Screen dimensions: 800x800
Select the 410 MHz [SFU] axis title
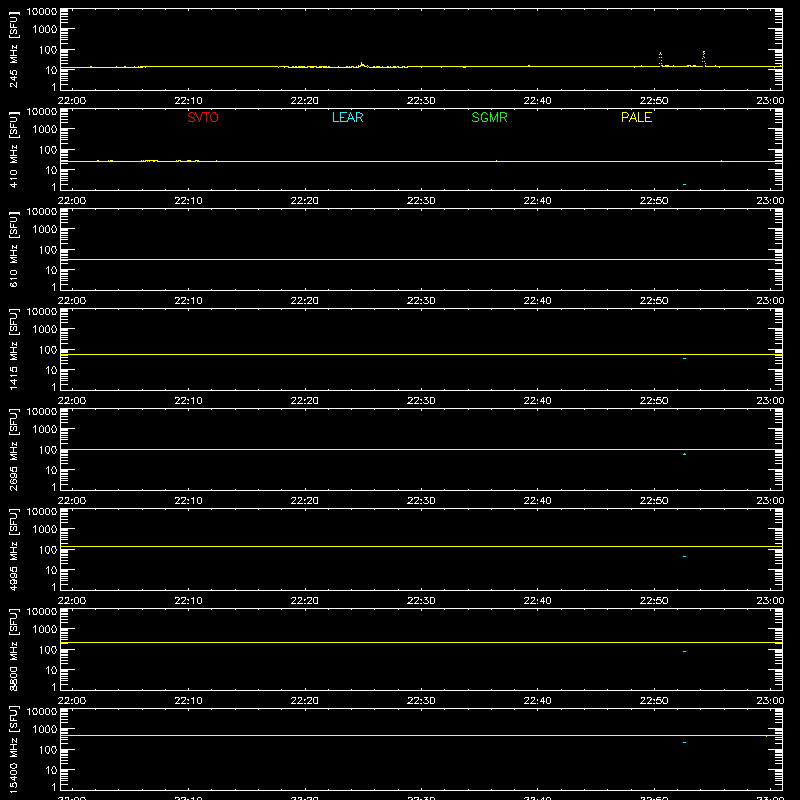pyautogui.click(x=14, y=149)
